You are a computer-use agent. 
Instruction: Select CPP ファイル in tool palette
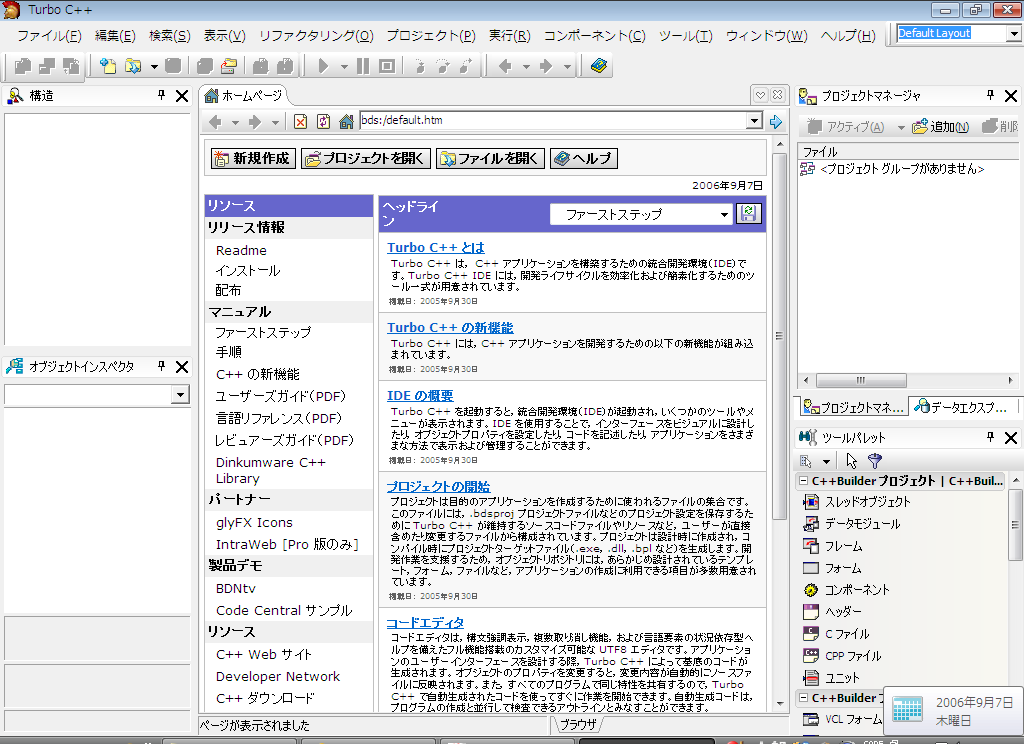pos(842,656)
